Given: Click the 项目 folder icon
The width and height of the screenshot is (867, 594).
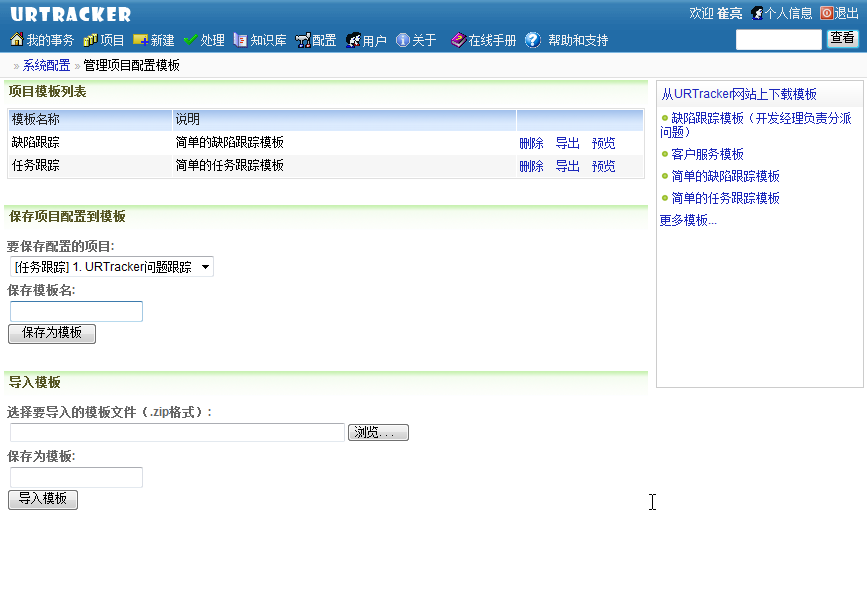Looking at the screenshot, I should [90, 40].
